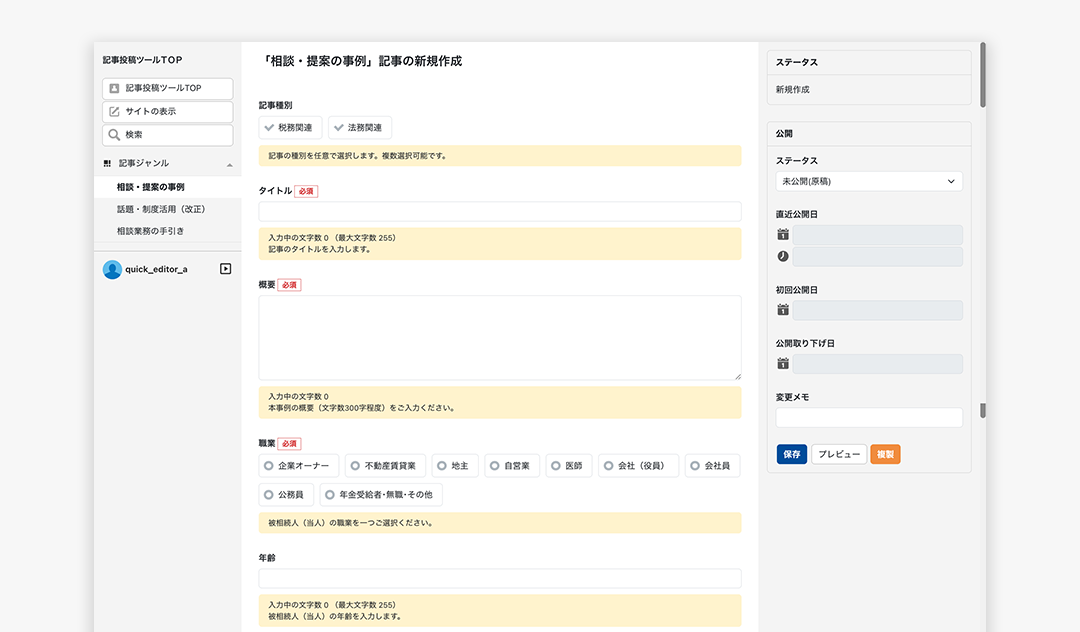This screenshot has height=632, width=1080.
Task: Click the サイトの表示 pencil icon
Action: [113, 111]
